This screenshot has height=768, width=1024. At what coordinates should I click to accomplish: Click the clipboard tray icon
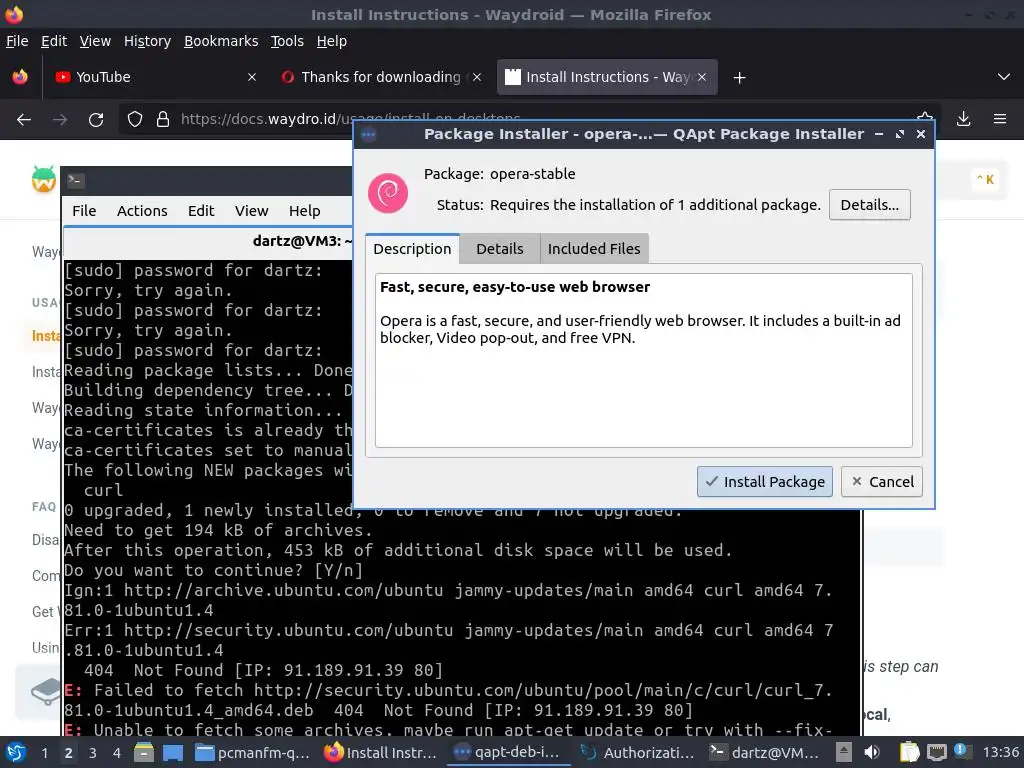coord(909,752)
